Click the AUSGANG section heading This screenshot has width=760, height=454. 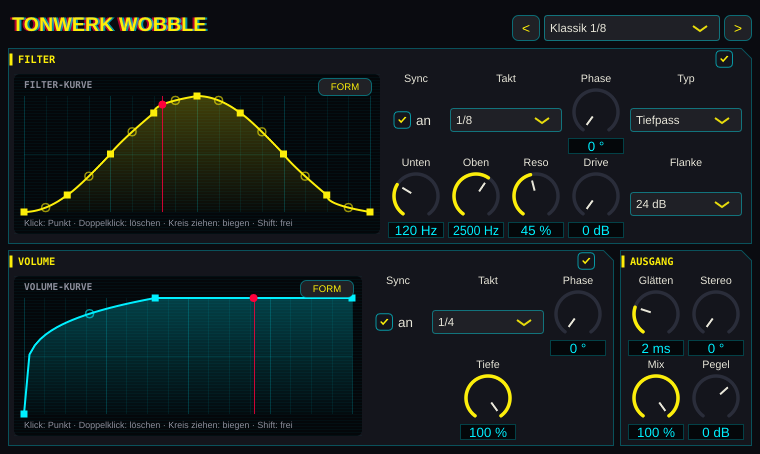click(651, 262)
